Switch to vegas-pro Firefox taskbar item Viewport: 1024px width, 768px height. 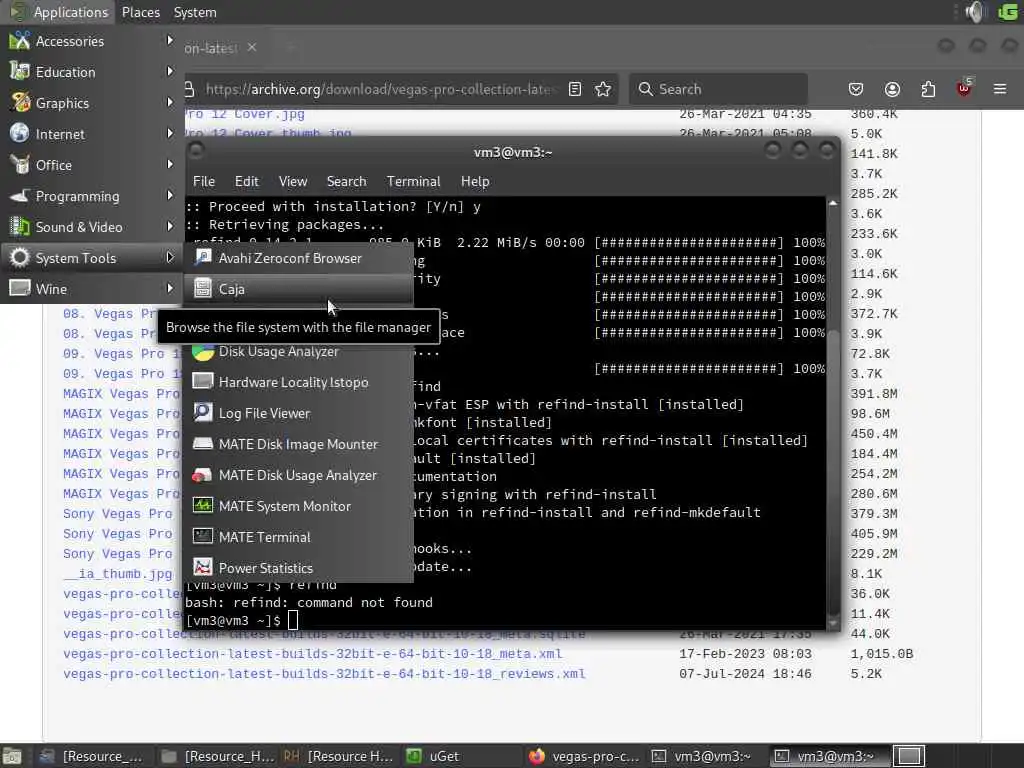point(585,756)
